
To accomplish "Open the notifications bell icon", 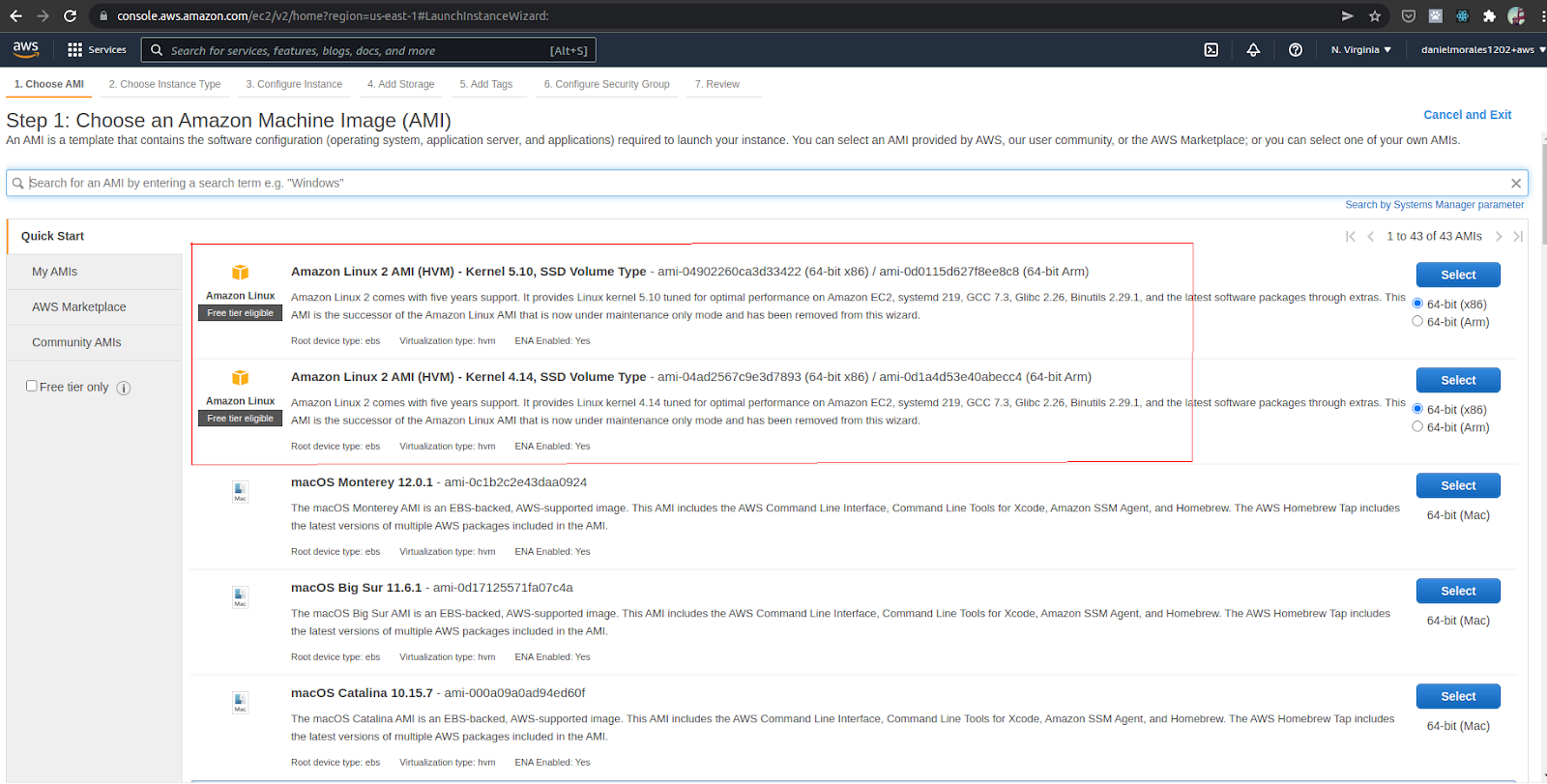I will 1253,50.
